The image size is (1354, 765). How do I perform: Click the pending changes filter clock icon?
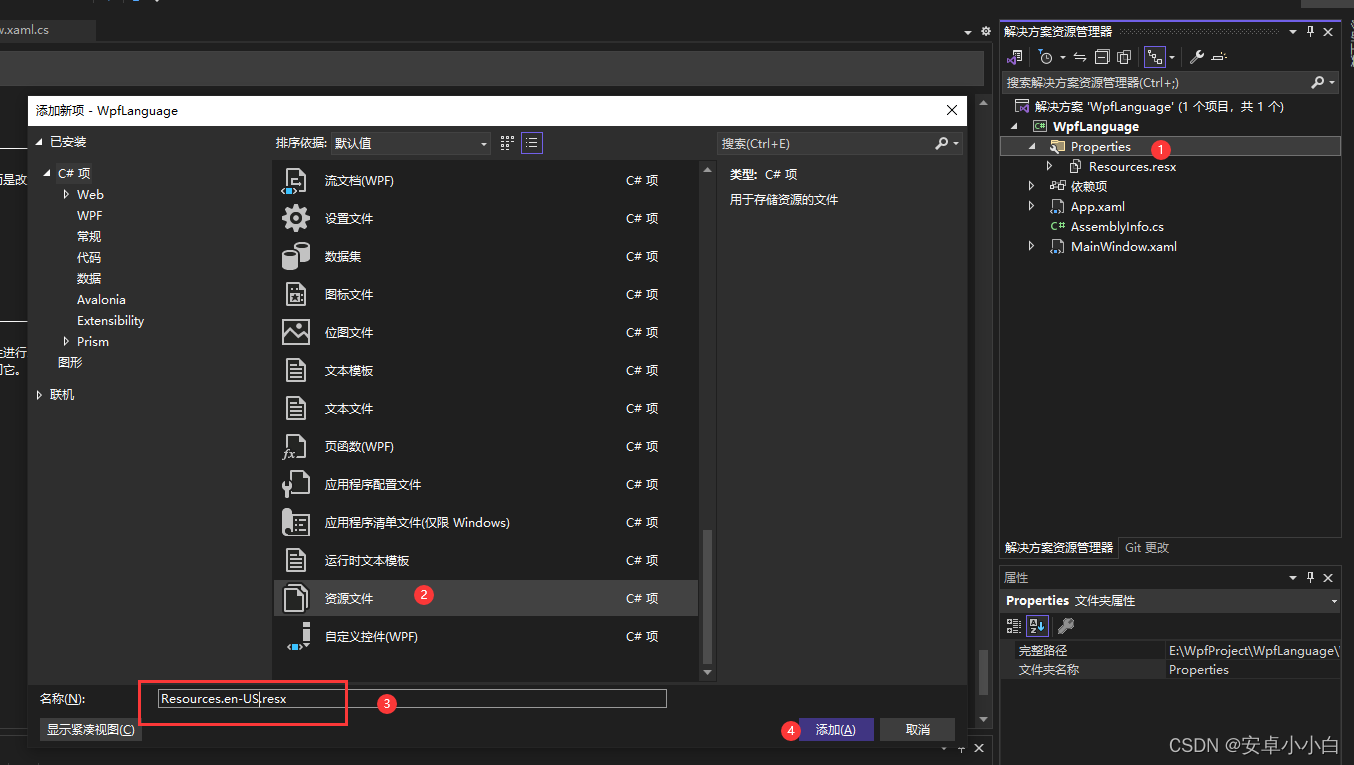coord(1045,57)
